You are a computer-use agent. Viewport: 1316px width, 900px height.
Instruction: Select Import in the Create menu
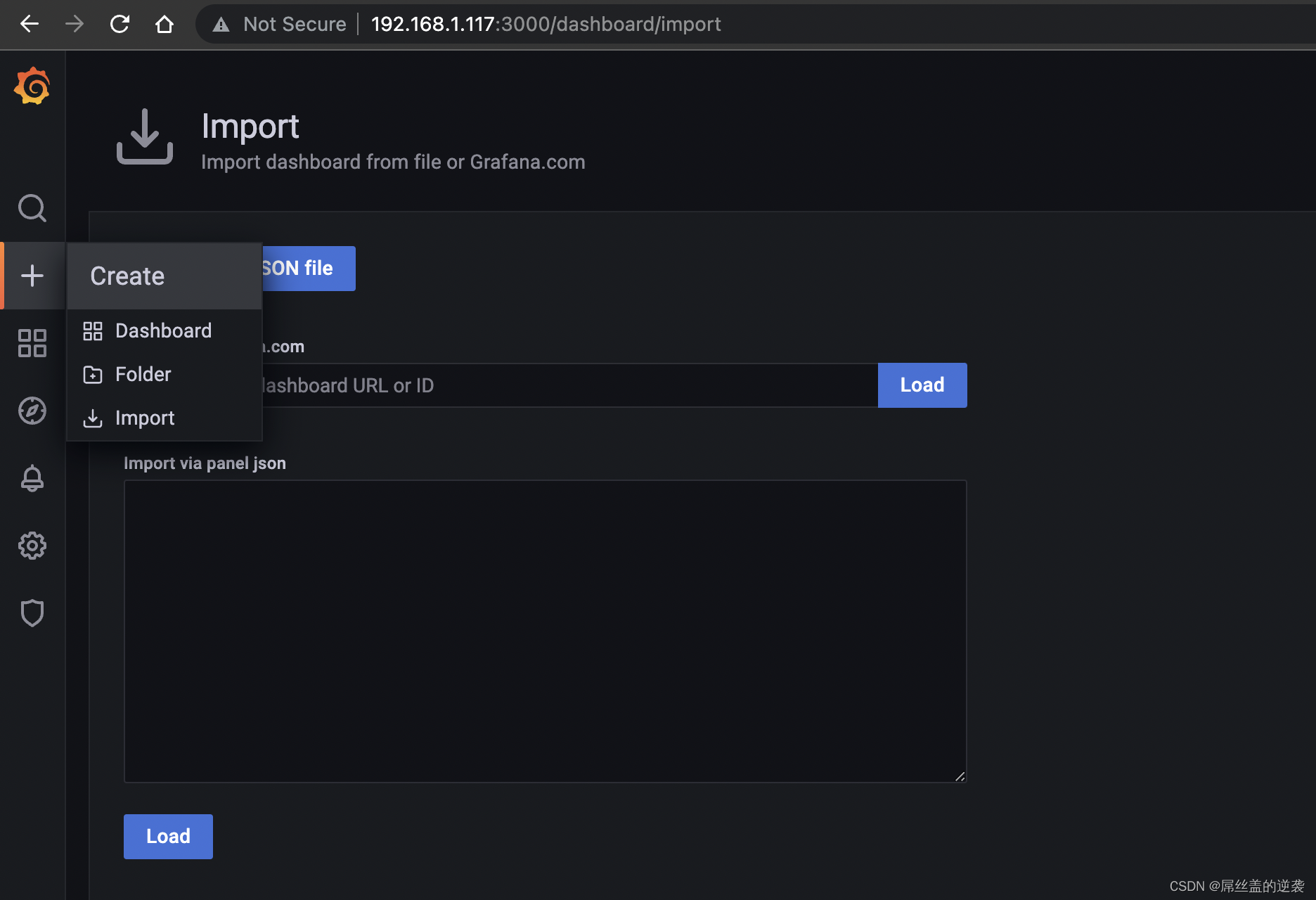click(x=164, y=418)
